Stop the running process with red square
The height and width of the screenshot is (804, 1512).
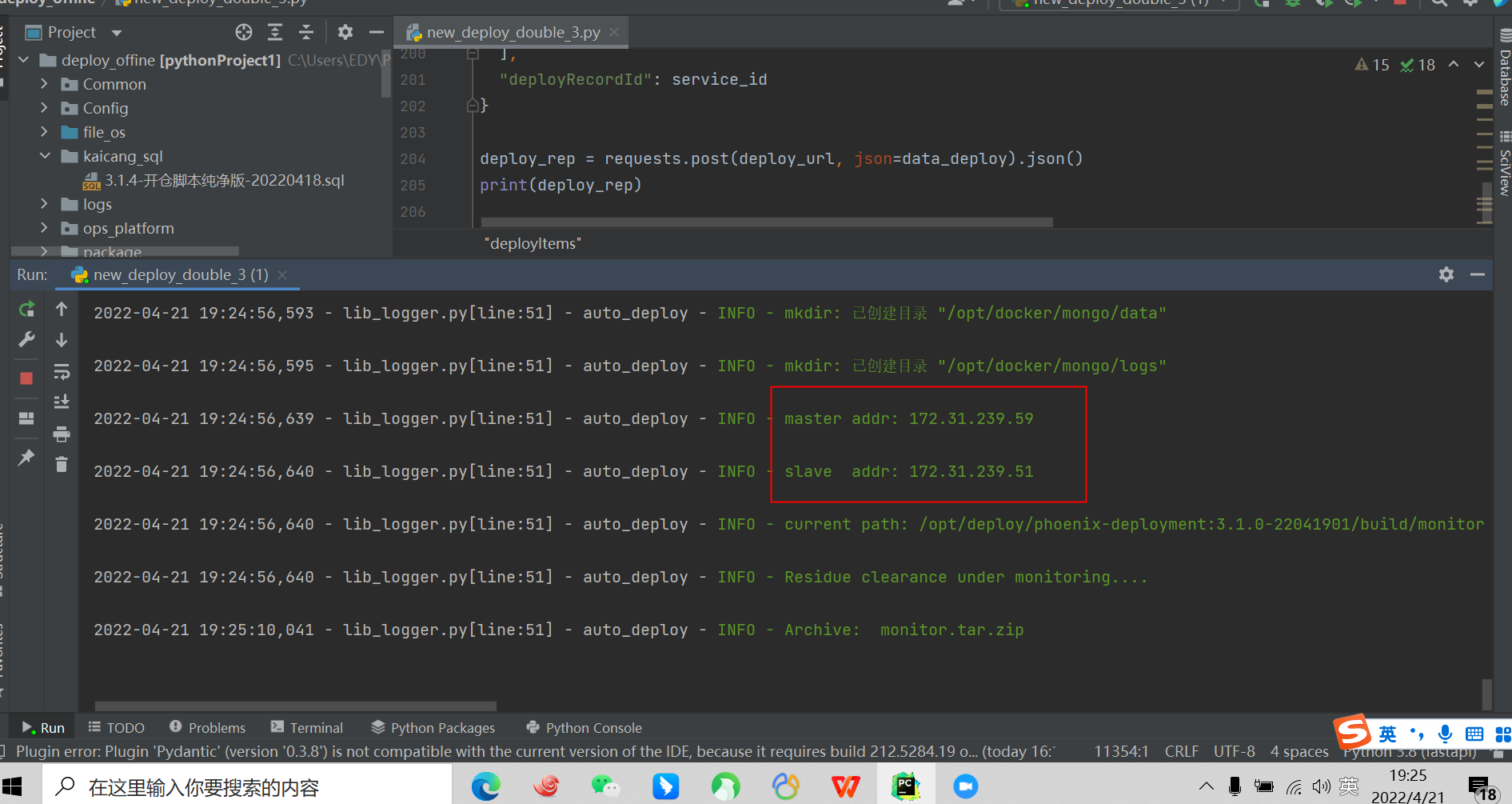click(26, 378)
